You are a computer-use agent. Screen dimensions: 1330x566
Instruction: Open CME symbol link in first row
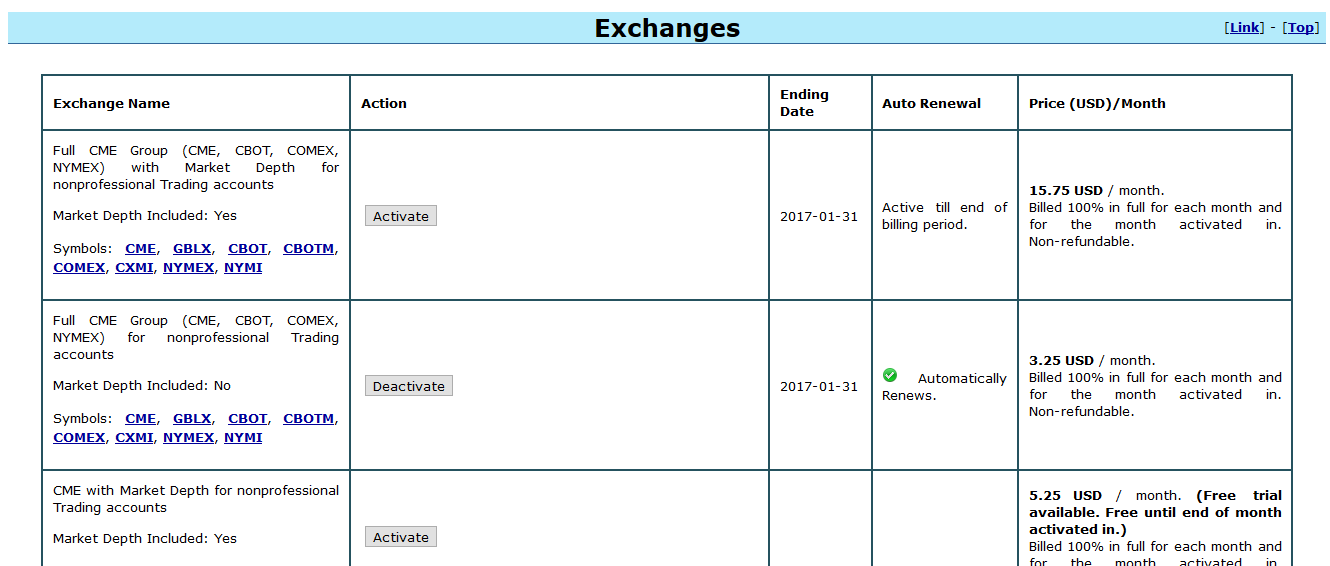(x=140, y=249)
